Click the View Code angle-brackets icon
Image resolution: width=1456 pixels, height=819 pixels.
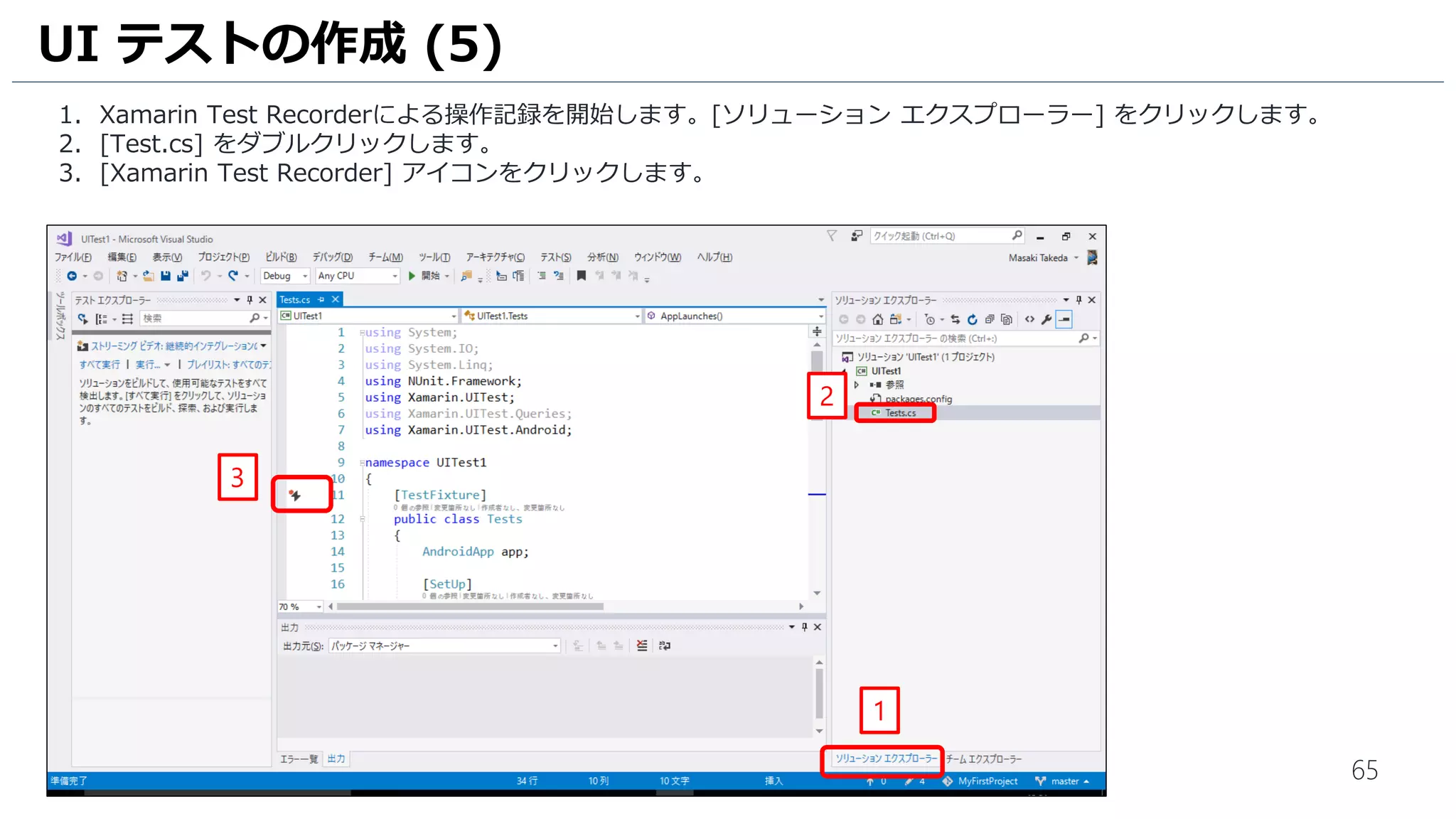click(x=1029, y=320)
